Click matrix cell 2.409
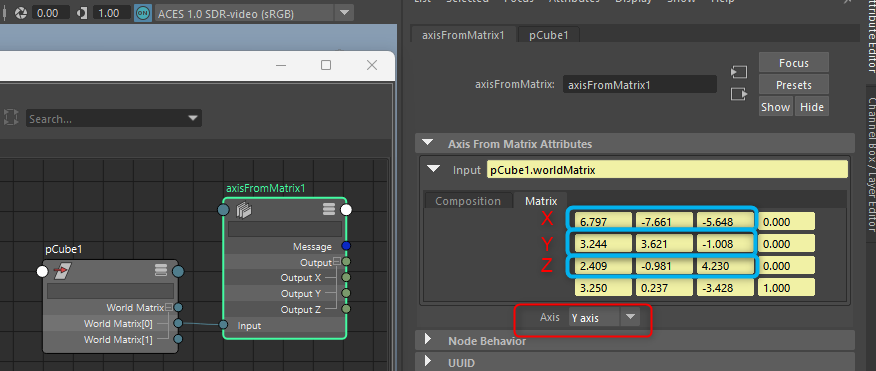876x371 pixels. (x=603, y=266)
